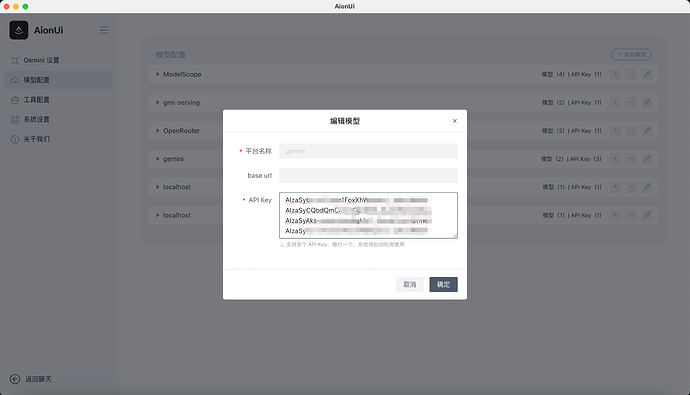Select 模型配置 in the sidebar
690x395 pixels.
click(x=59, y=80)
